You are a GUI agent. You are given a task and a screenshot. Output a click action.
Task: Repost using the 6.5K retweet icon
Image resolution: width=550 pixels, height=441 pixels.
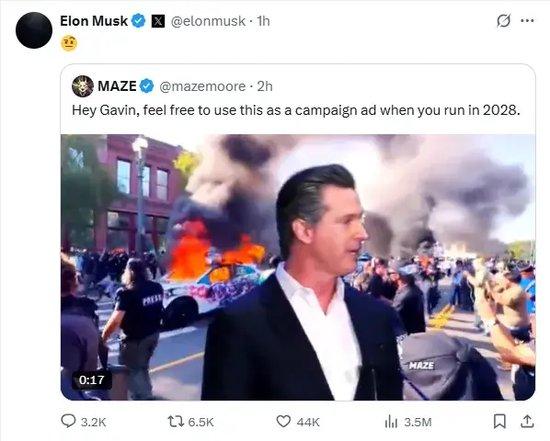click(176, 421)
